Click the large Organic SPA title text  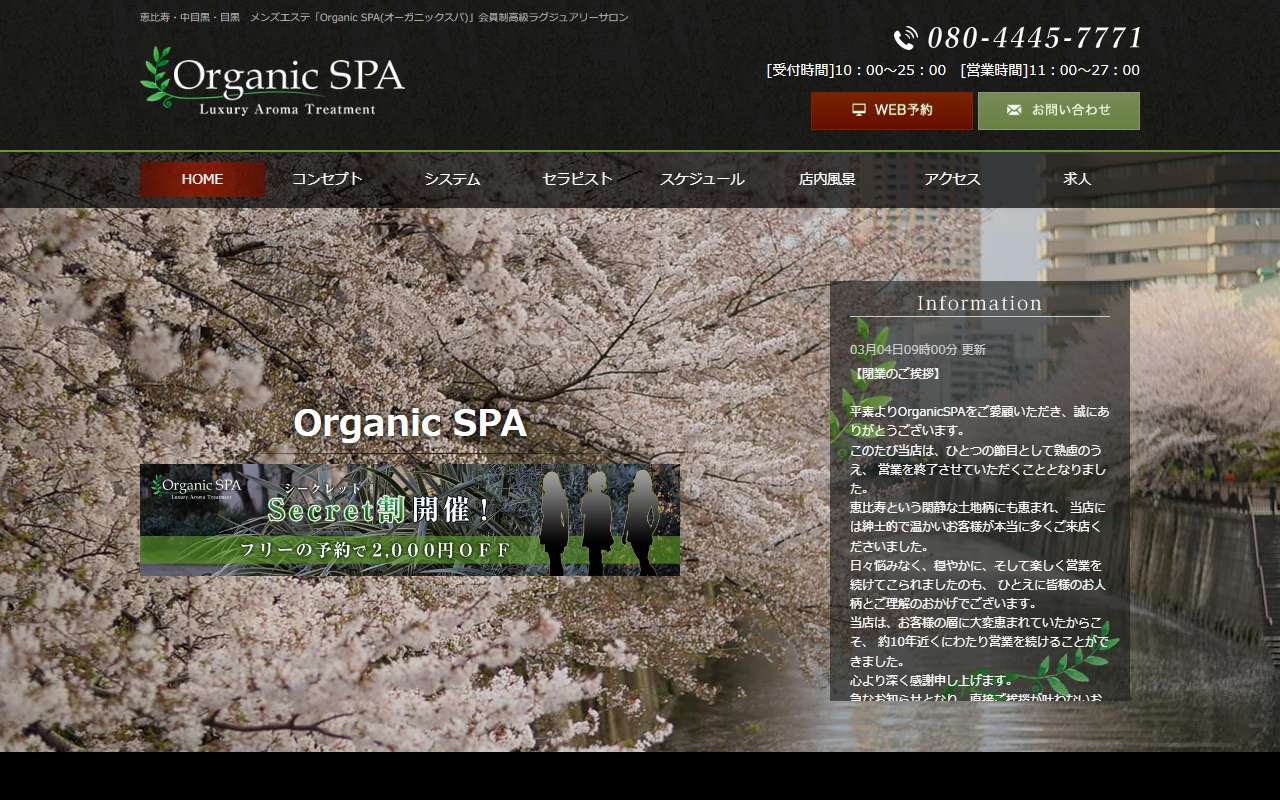410,423
